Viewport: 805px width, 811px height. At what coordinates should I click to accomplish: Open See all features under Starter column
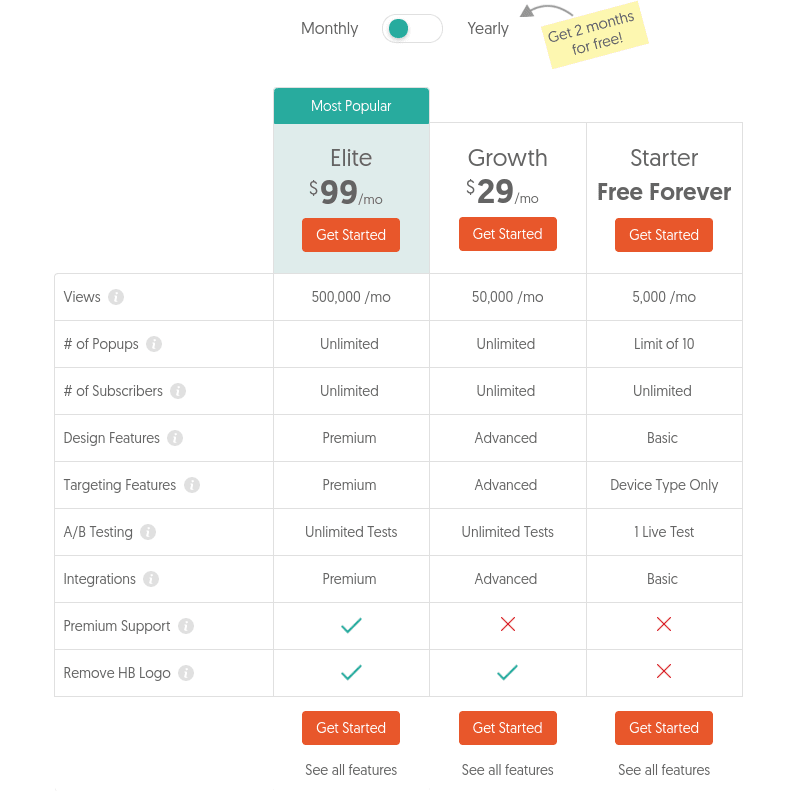click(664, 770)
